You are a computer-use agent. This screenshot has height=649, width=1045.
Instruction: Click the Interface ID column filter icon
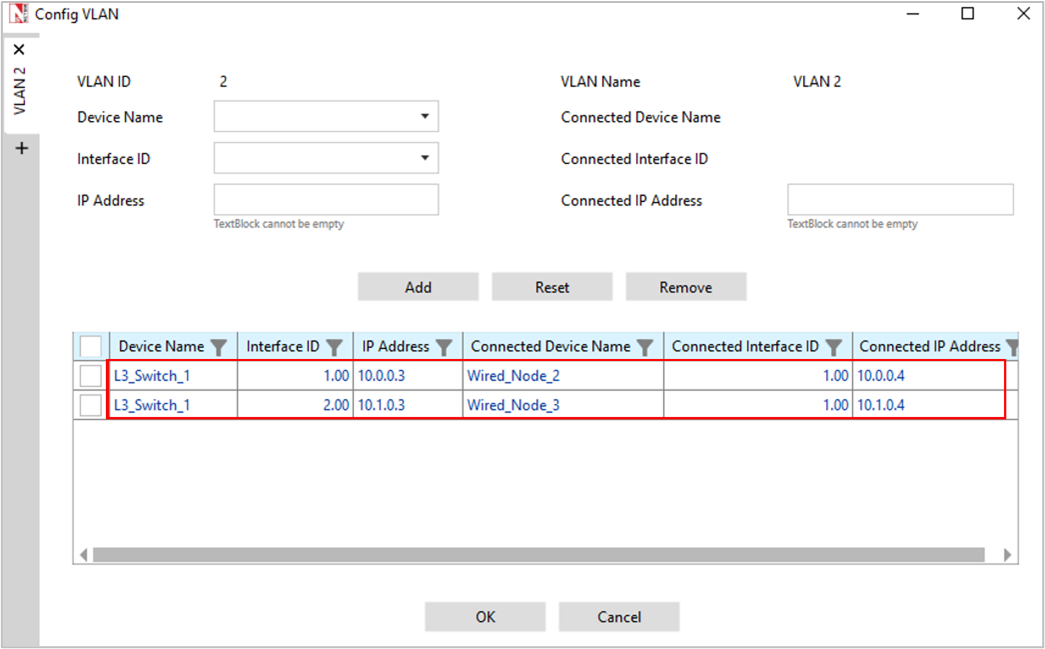click(x=335, y=347)
